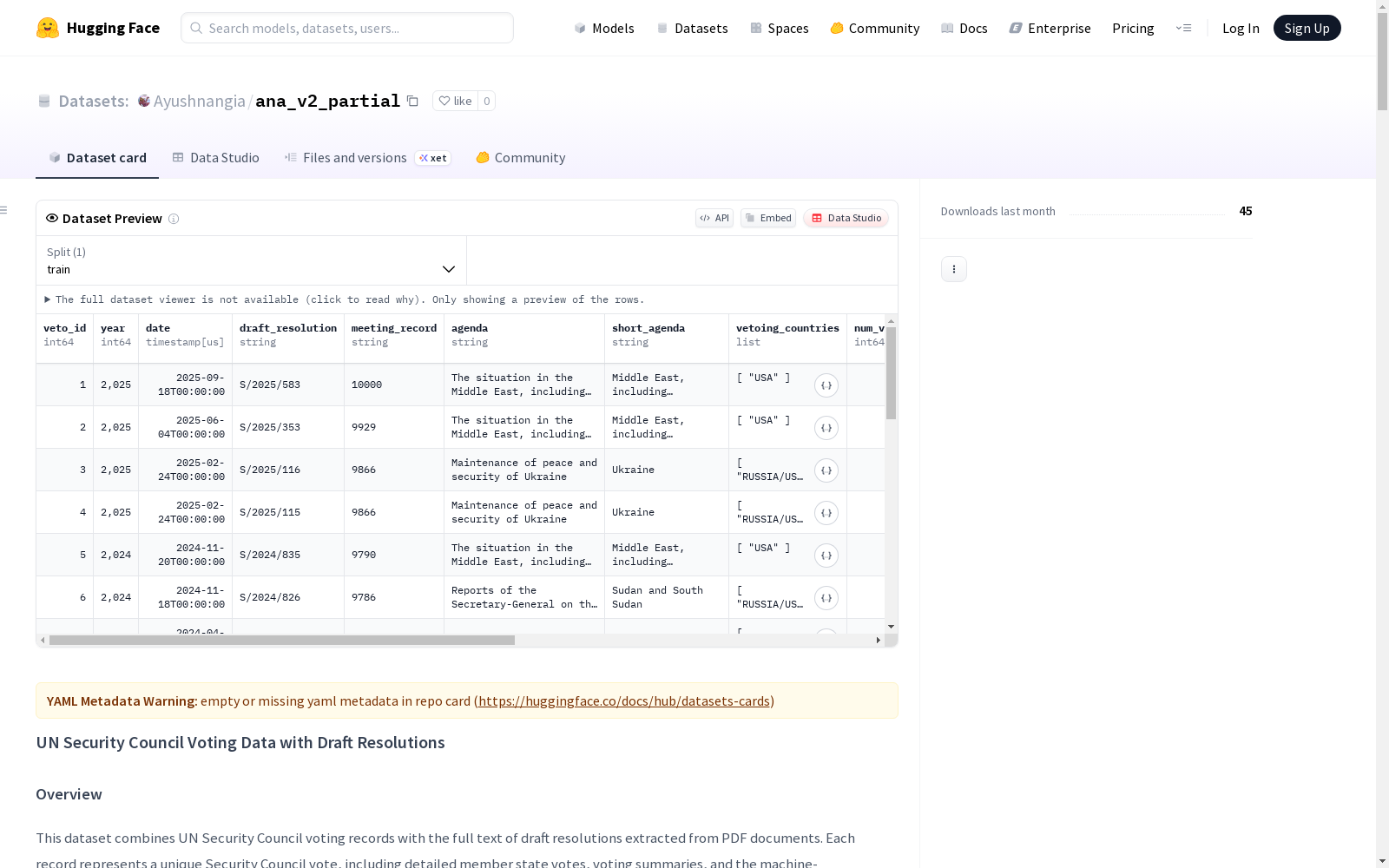
Task: Open Spaces in the top navigation
Action: pyautogui.click(x=780, y=28)
